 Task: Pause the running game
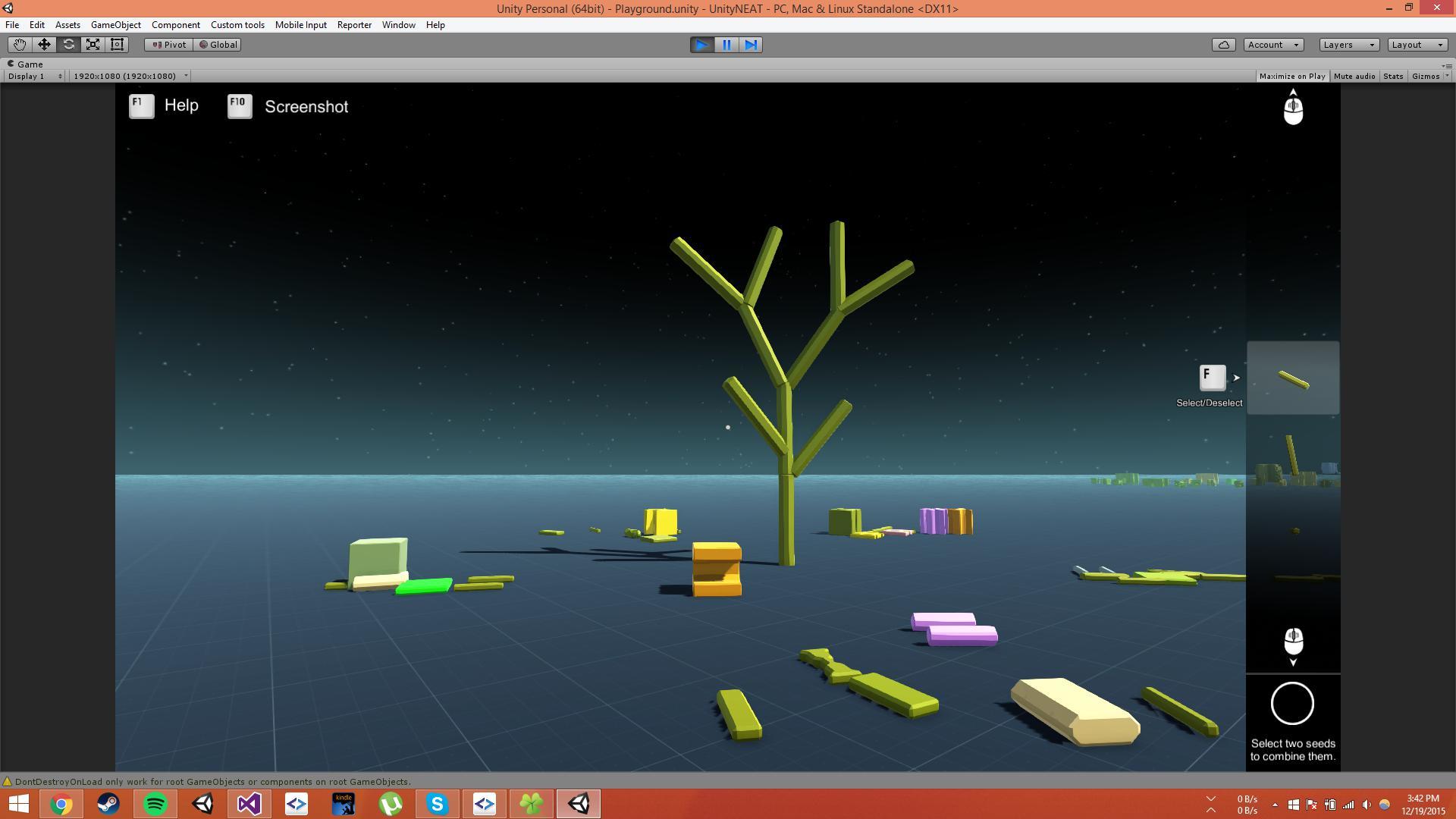click(x=726, y=45)
